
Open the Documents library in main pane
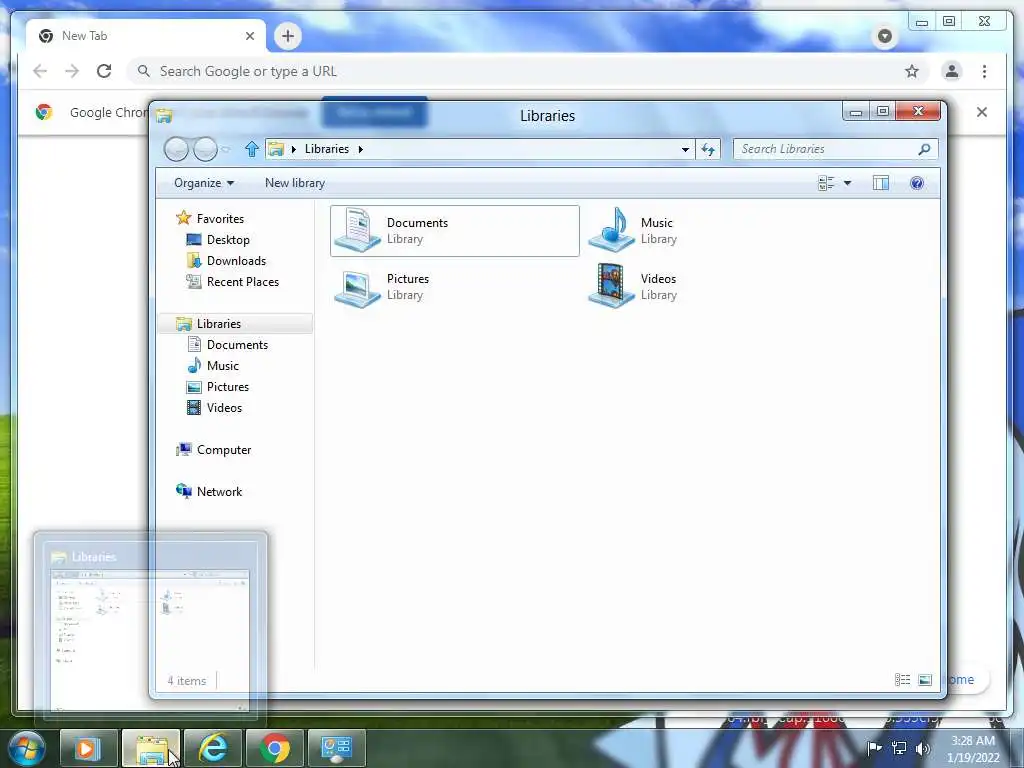click(455, 231)
